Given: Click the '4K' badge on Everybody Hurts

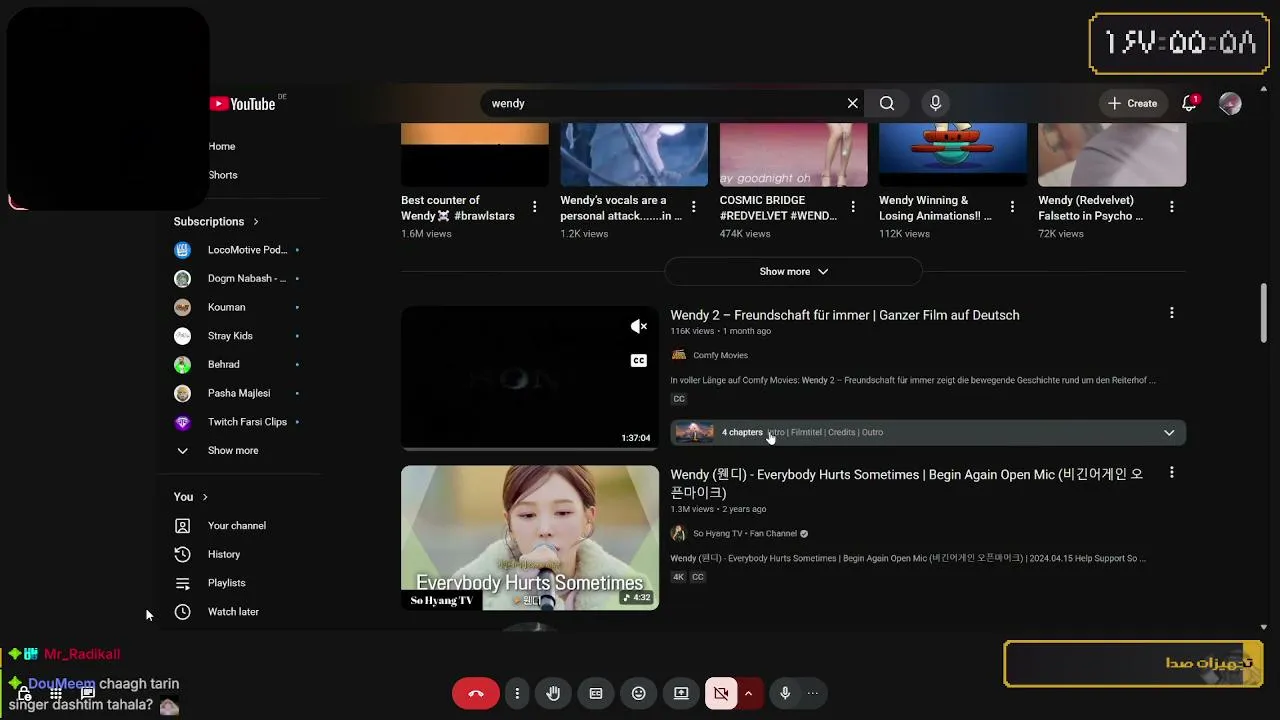Looking at the screenshot, I should pos(679,577).
